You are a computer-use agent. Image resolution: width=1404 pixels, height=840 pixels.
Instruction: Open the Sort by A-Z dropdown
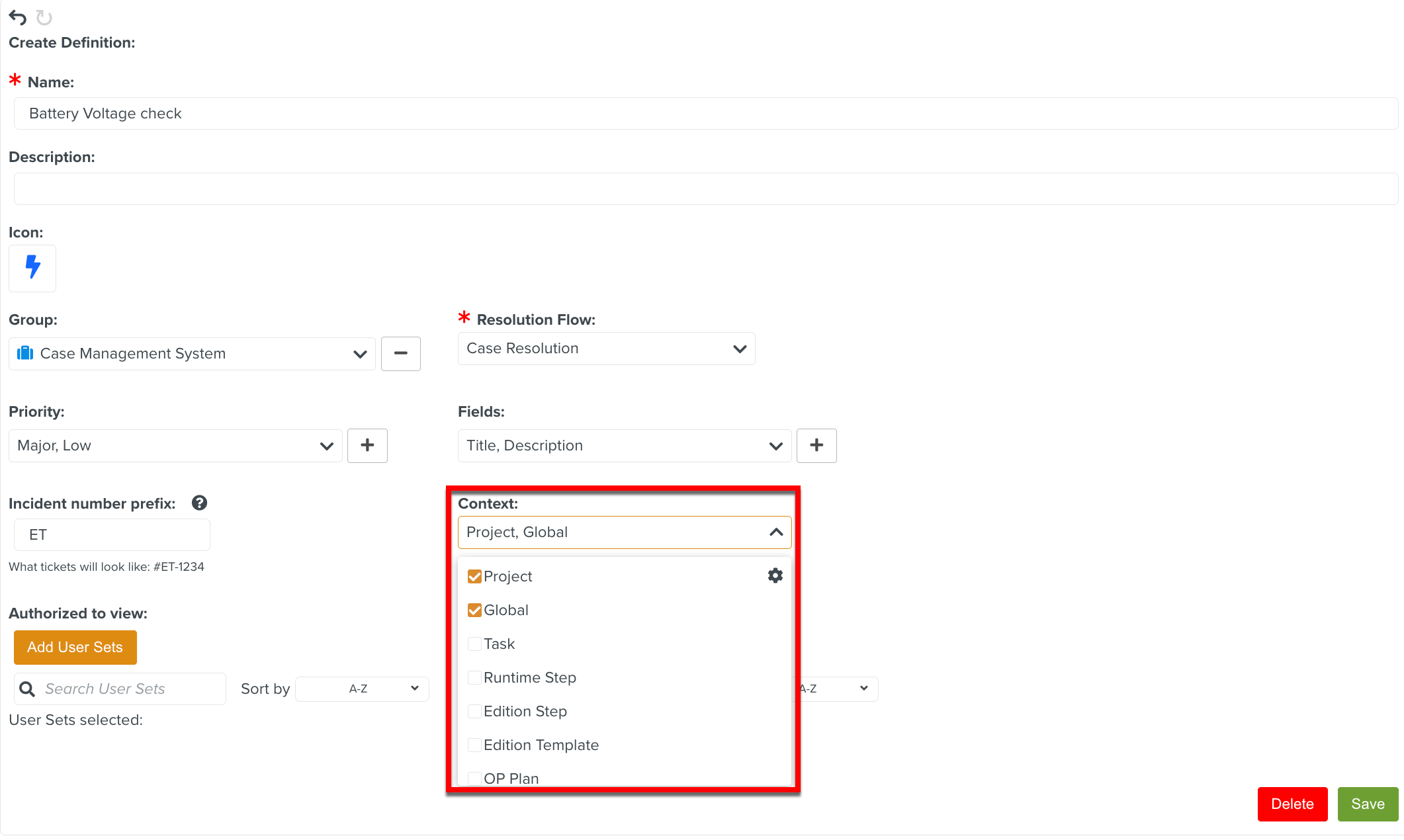362,689
